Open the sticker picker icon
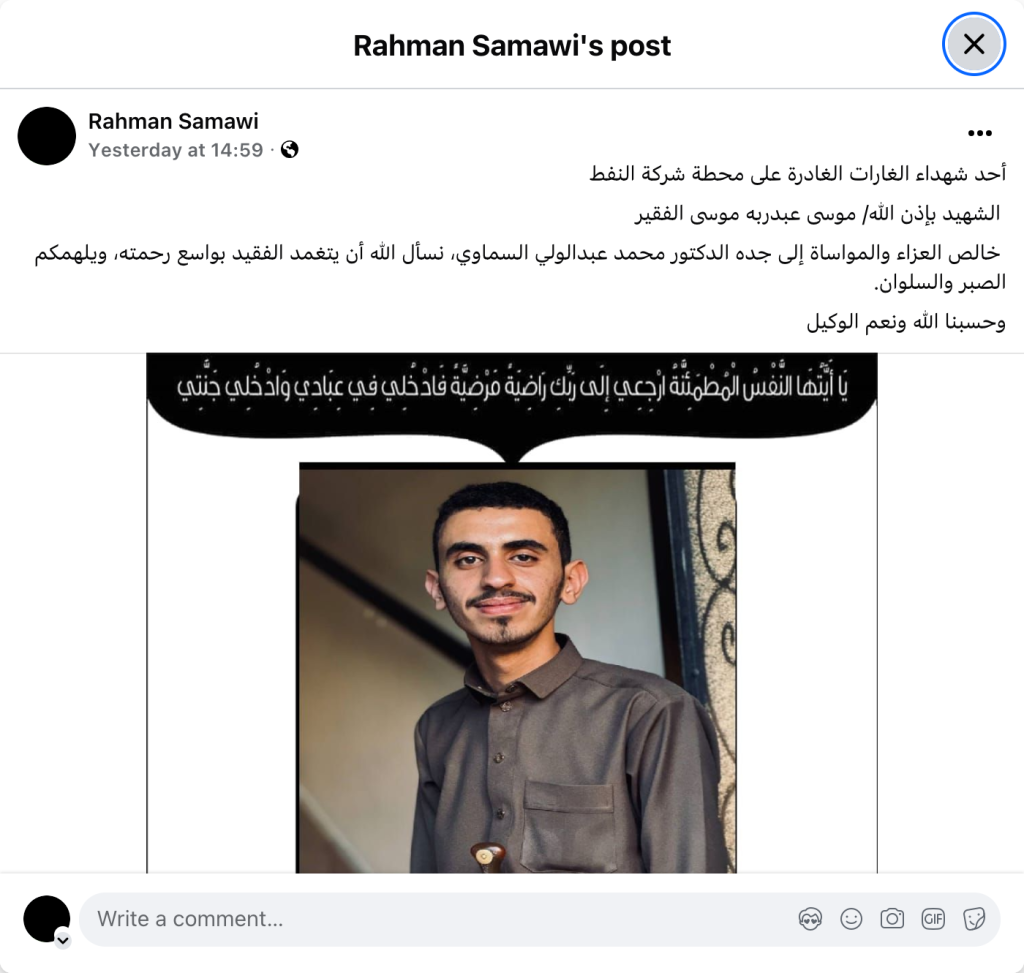 point(974,919)
